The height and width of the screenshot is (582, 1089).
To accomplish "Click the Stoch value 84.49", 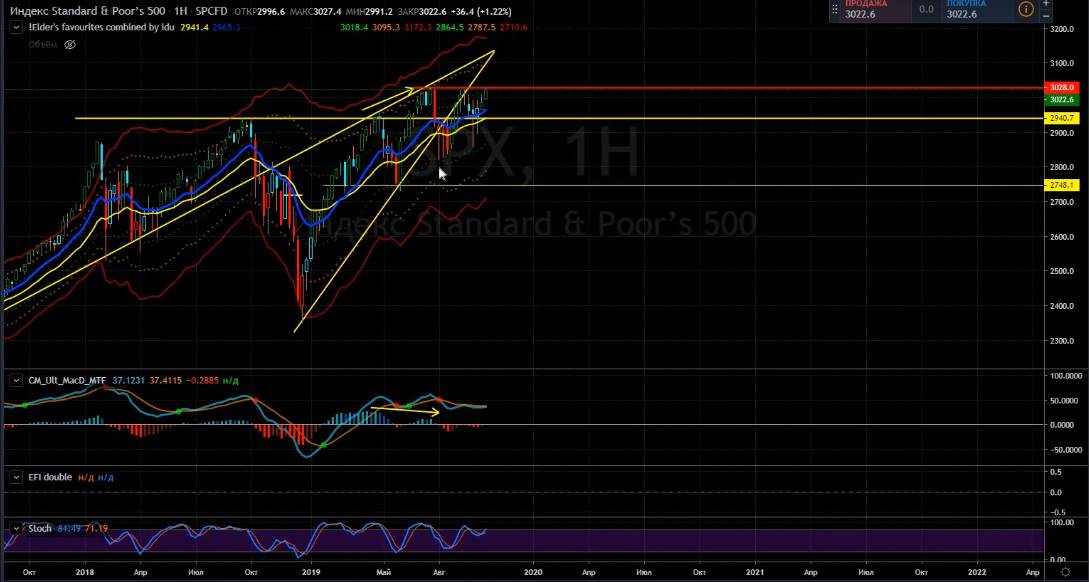I will point(69,529).
